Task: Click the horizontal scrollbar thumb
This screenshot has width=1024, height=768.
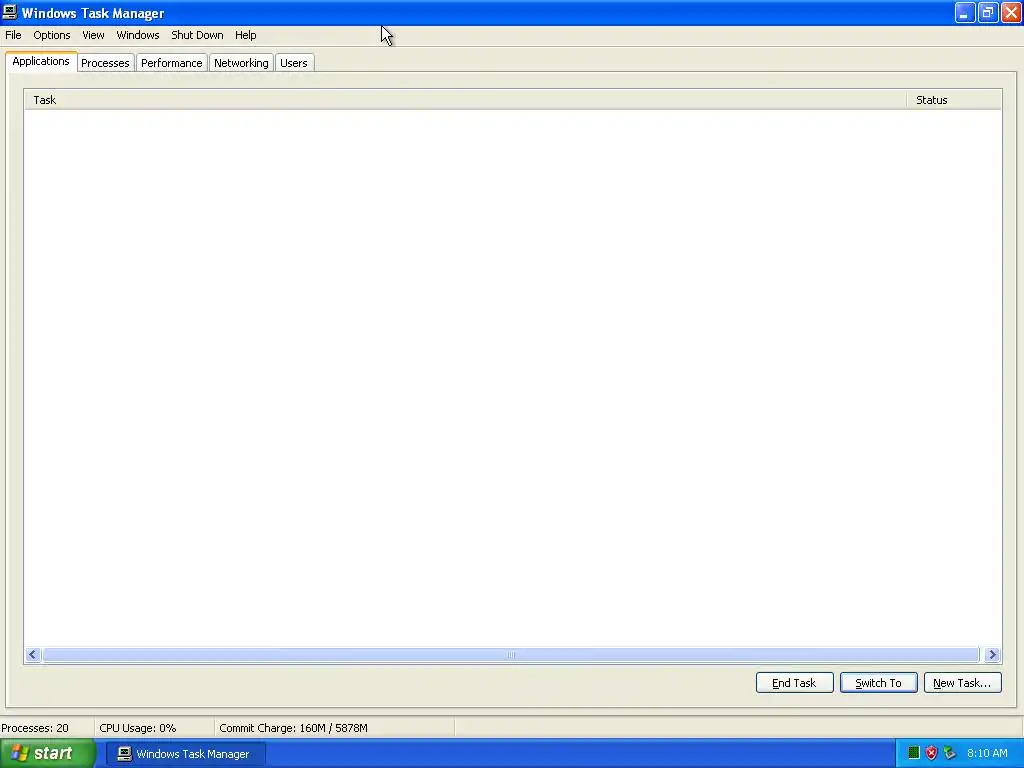Action: (x=511, y=654)
